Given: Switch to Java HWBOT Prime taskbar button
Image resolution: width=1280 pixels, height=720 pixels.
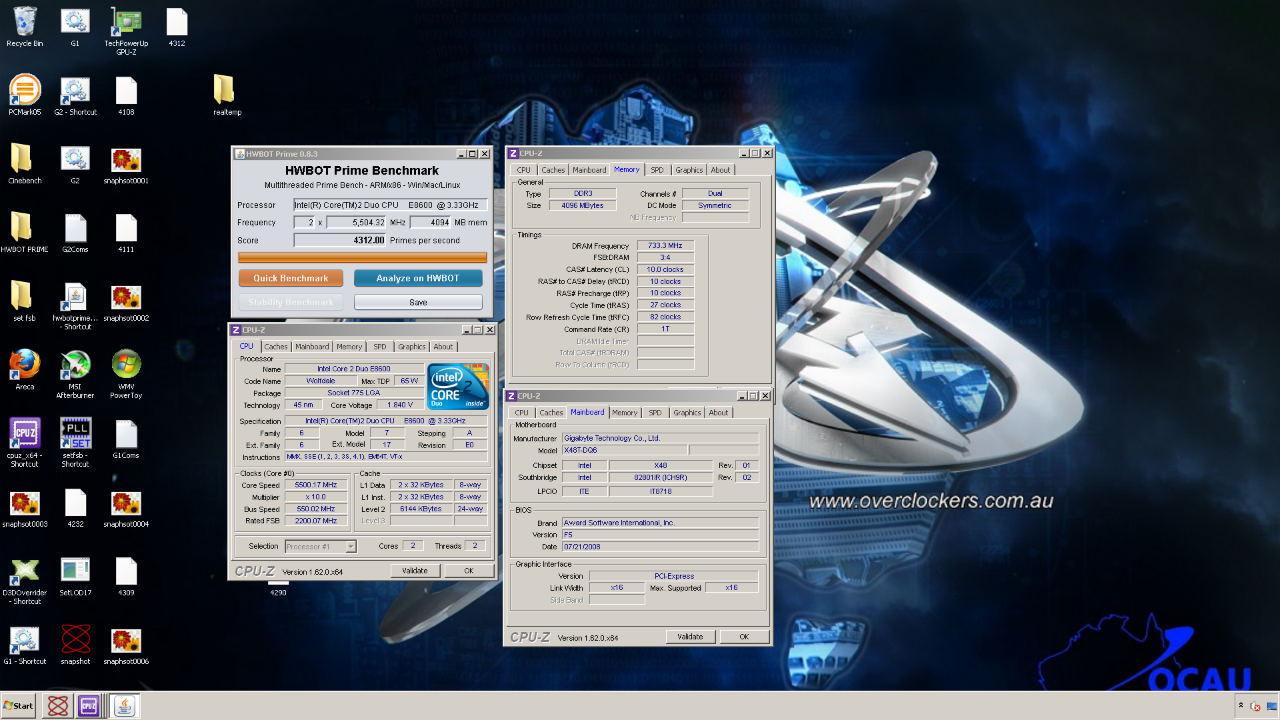Looking at the screenshot, I should [125, 706].
